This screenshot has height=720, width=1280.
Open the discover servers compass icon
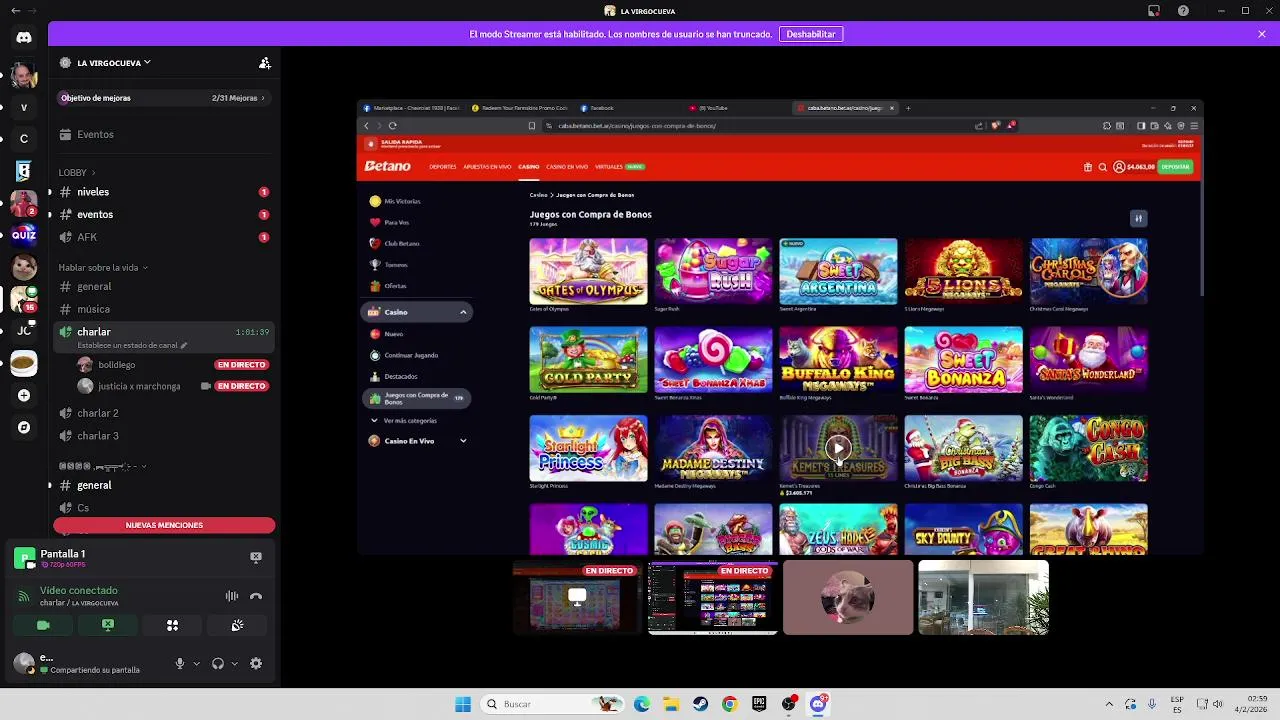pyautogui.click(x=24, y=427)
